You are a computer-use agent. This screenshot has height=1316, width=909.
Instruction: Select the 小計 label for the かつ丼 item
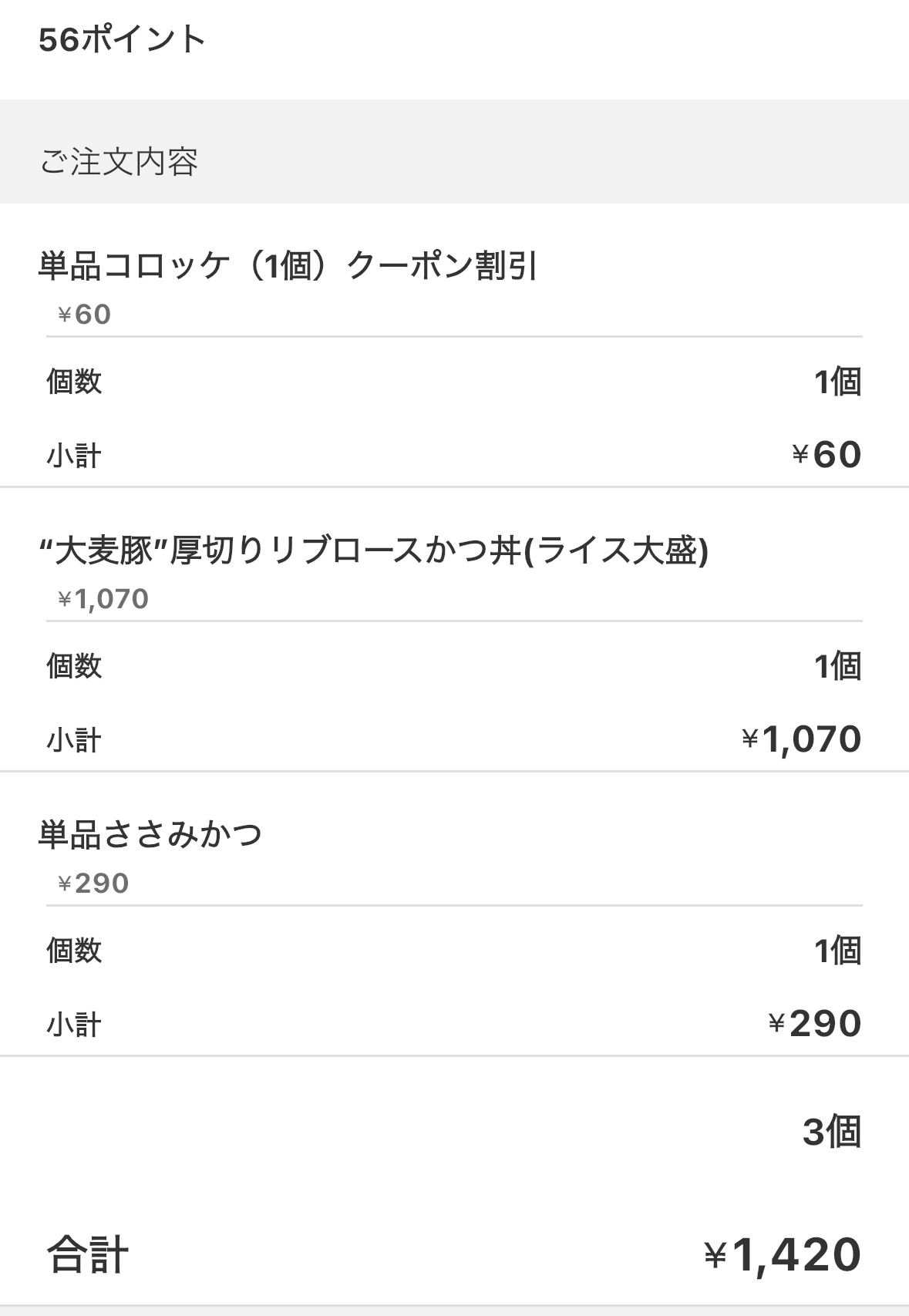pyautogui.click(x=74, y=740)
